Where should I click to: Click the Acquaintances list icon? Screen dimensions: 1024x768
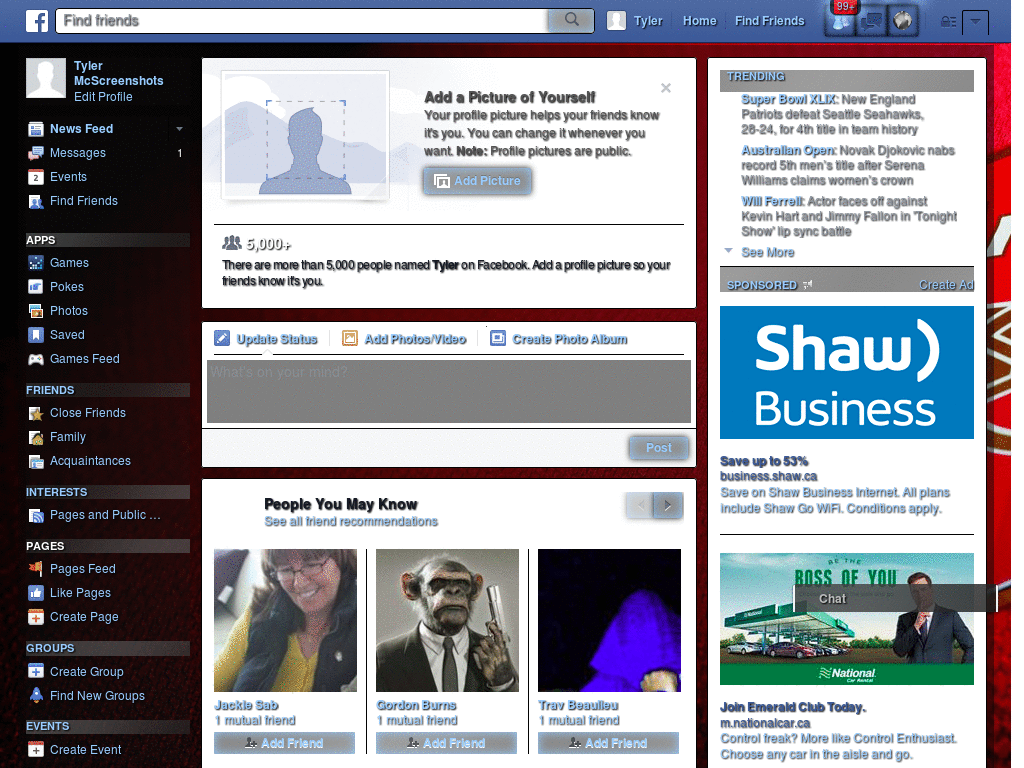36,462
